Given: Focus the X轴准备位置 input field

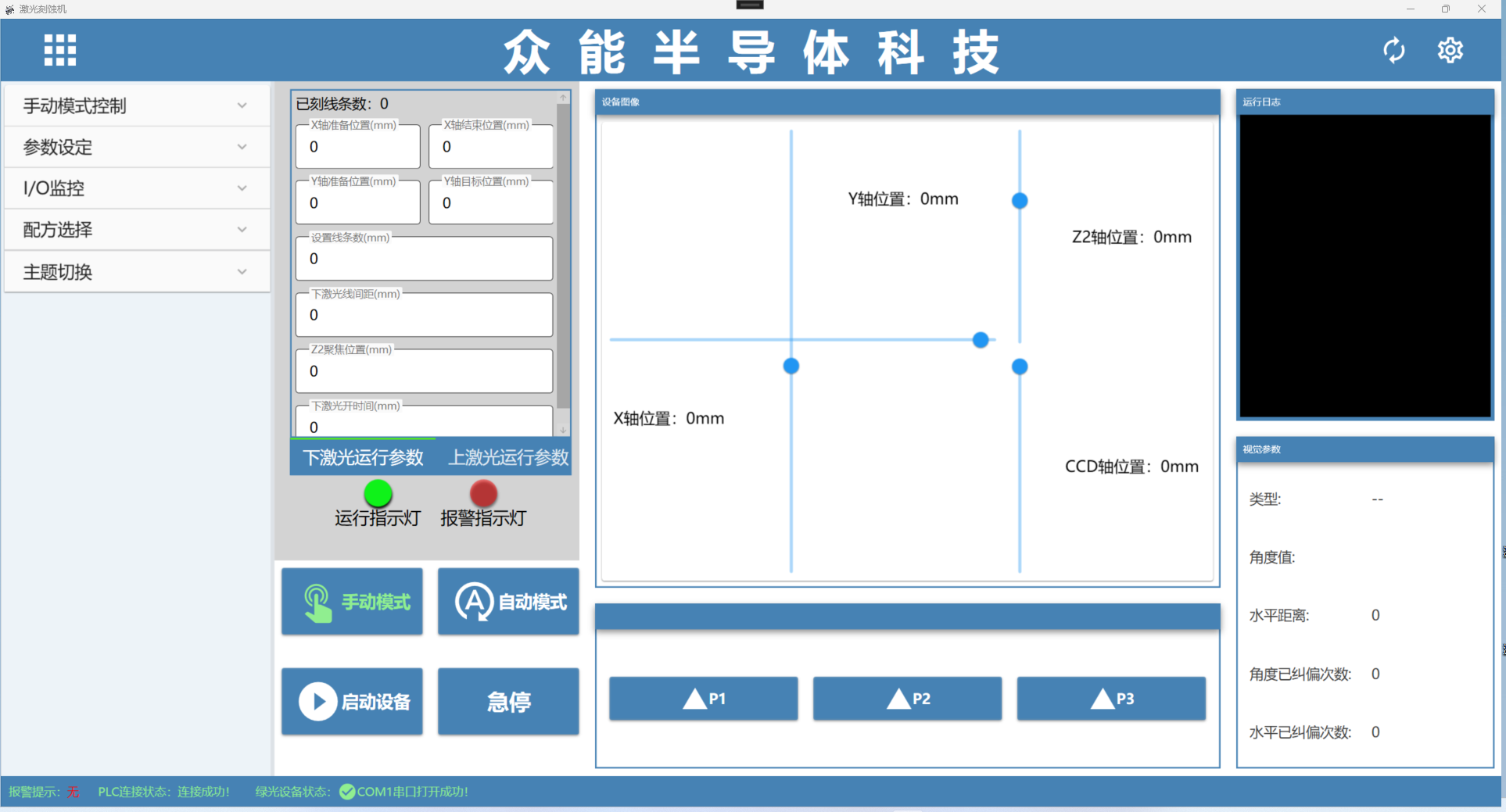Looking at the screenshot, I should pos(358,146).
